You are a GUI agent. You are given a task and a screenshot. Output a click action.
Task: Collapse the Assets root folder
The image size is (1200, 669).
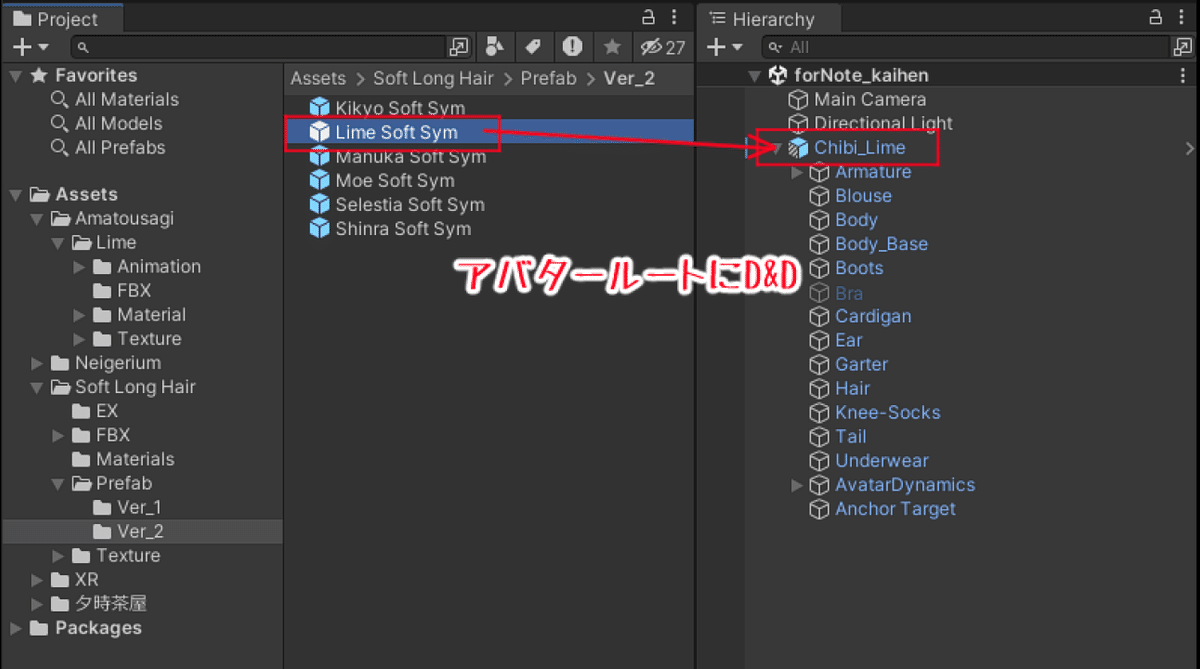[x=15, y=195]
